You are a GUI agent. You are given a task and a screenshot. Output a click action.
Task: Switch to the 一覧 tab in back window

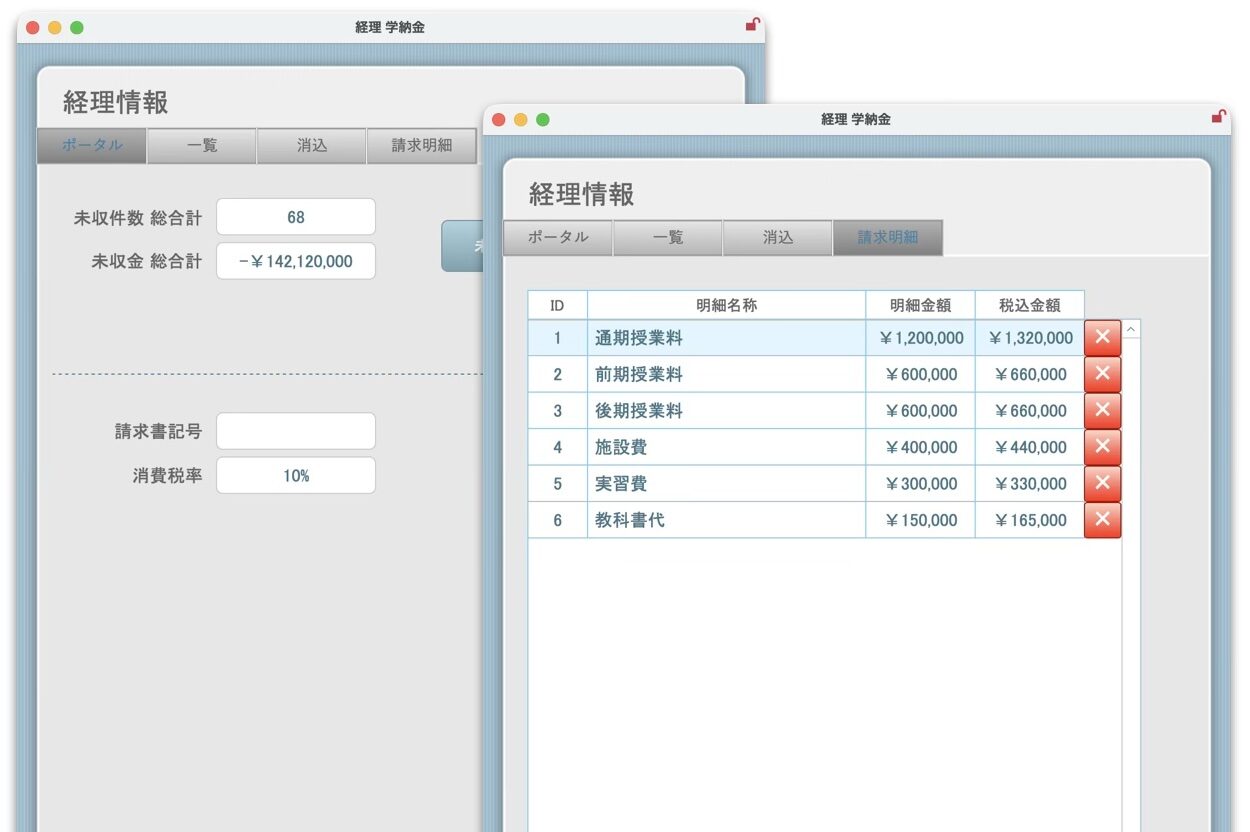tap(201, 145)
